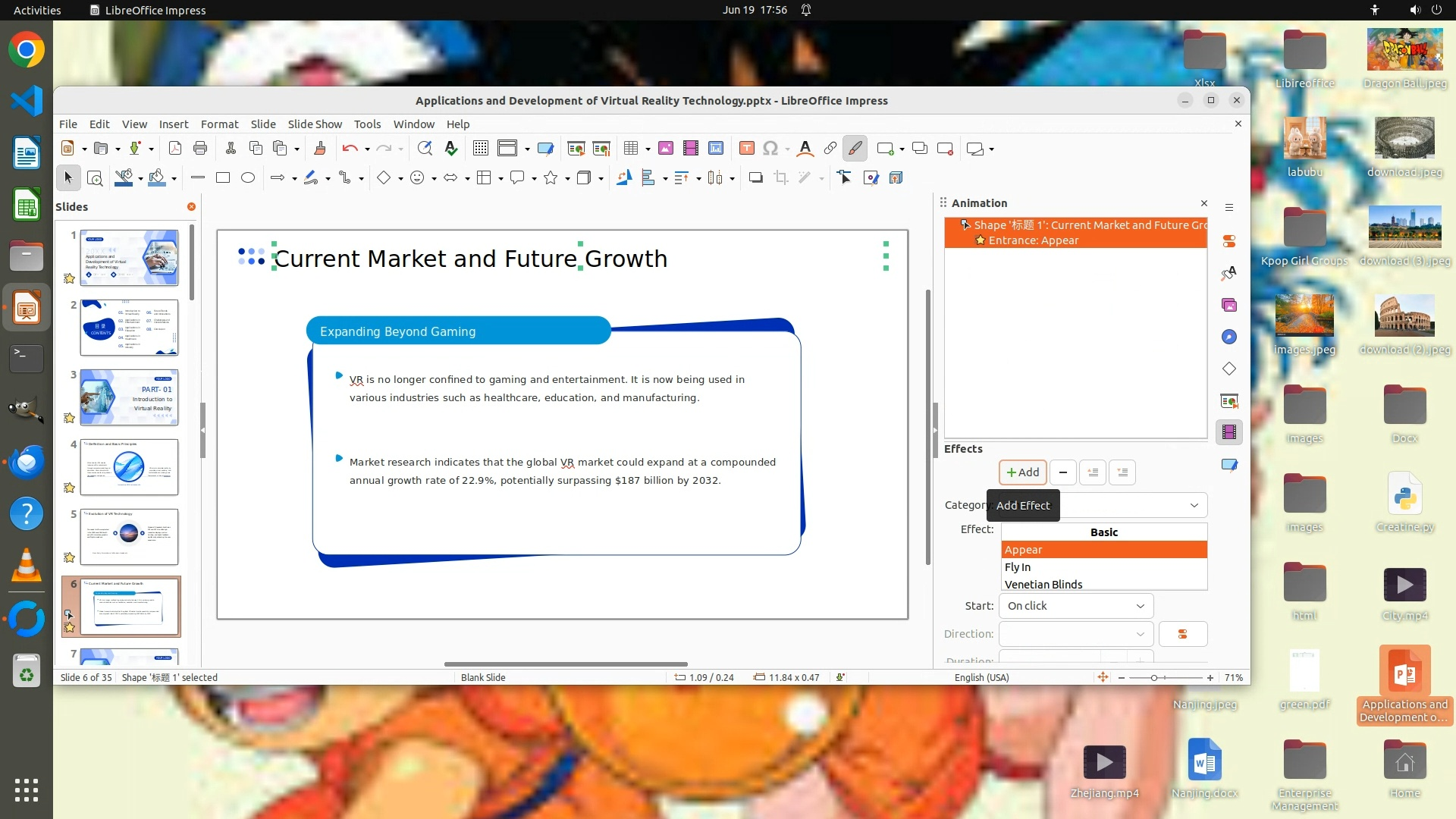Open the Slide Show menu

click(x=315, y=124)
